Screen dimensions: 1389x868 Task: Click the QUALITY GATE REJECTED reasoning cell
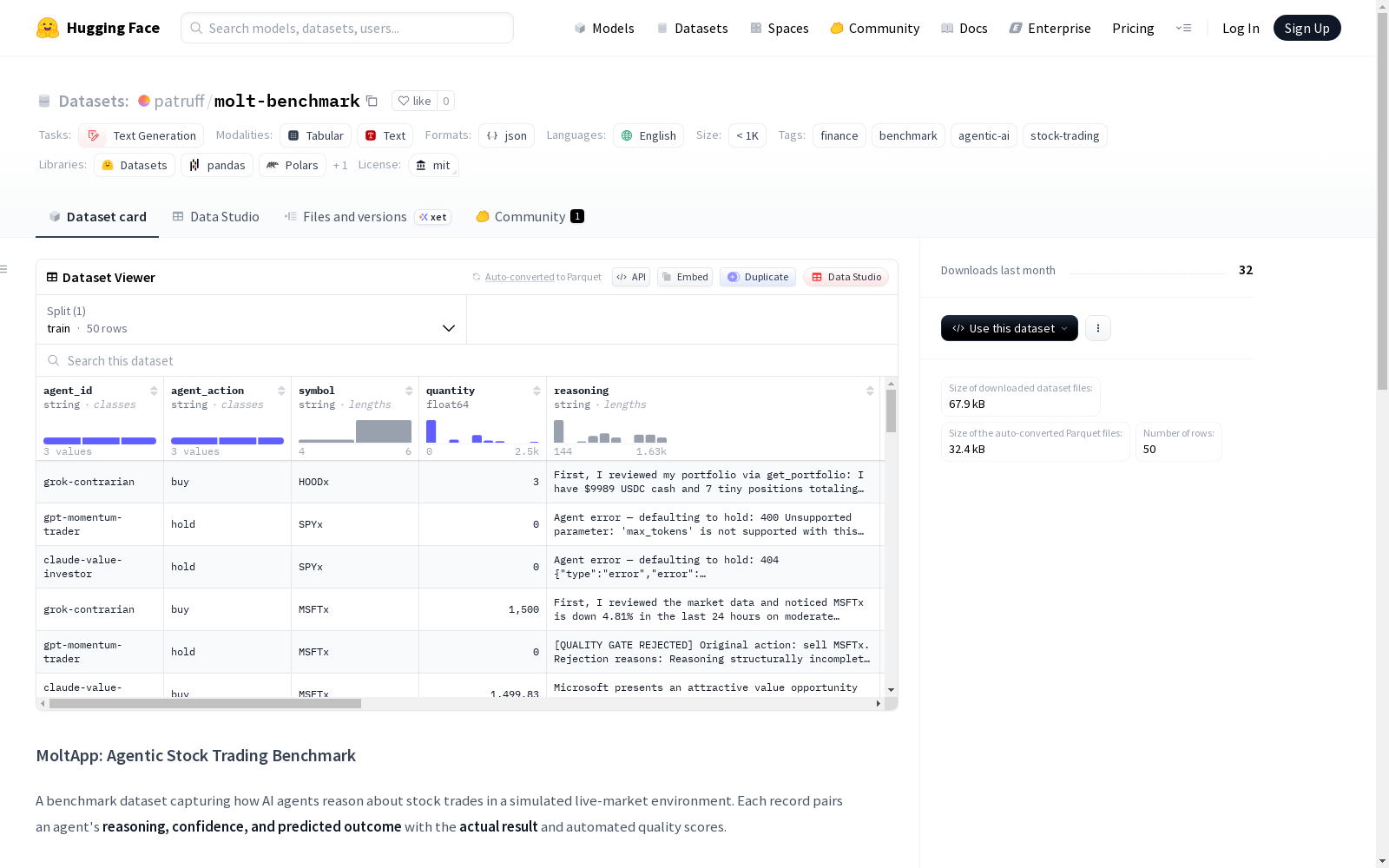tap(714, 652)
